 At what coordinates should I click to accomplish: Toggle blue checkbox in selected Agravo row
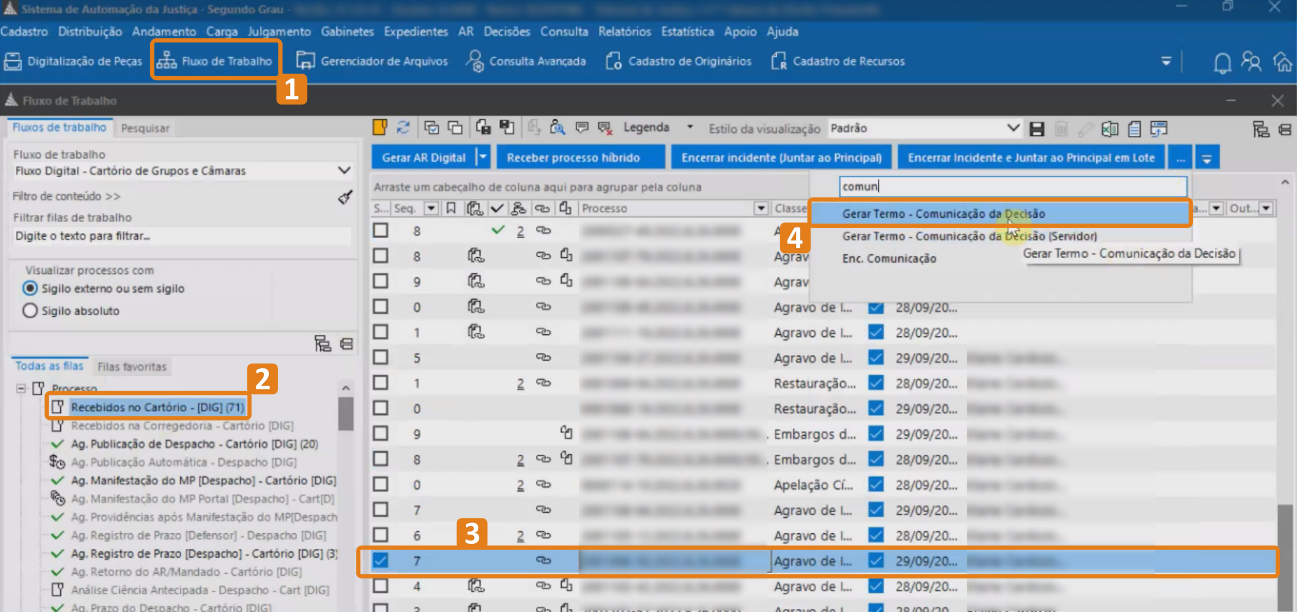(876, 561)
